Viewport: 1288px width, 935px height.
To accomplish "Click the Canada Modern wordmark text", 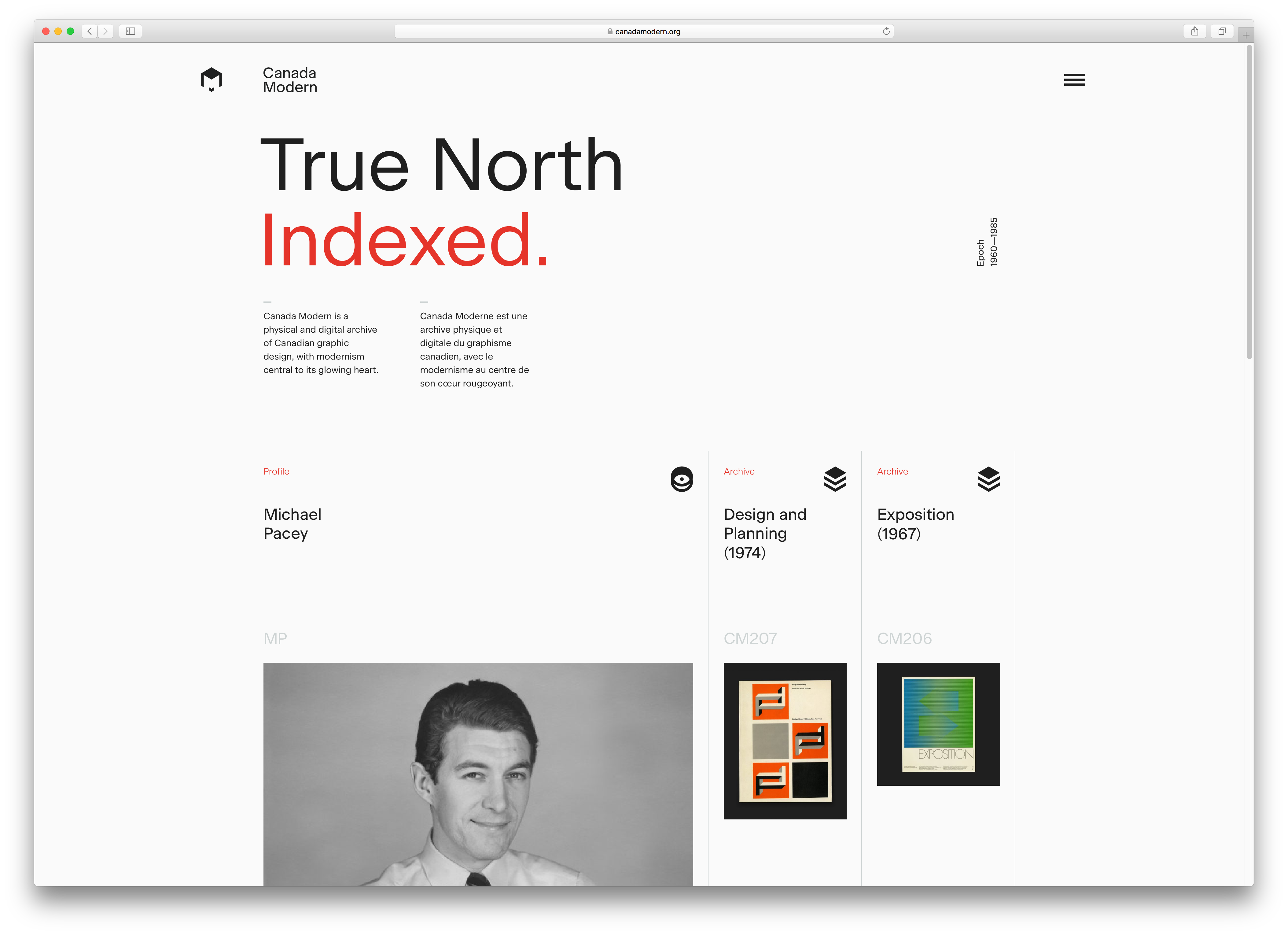I will (290, 80).
